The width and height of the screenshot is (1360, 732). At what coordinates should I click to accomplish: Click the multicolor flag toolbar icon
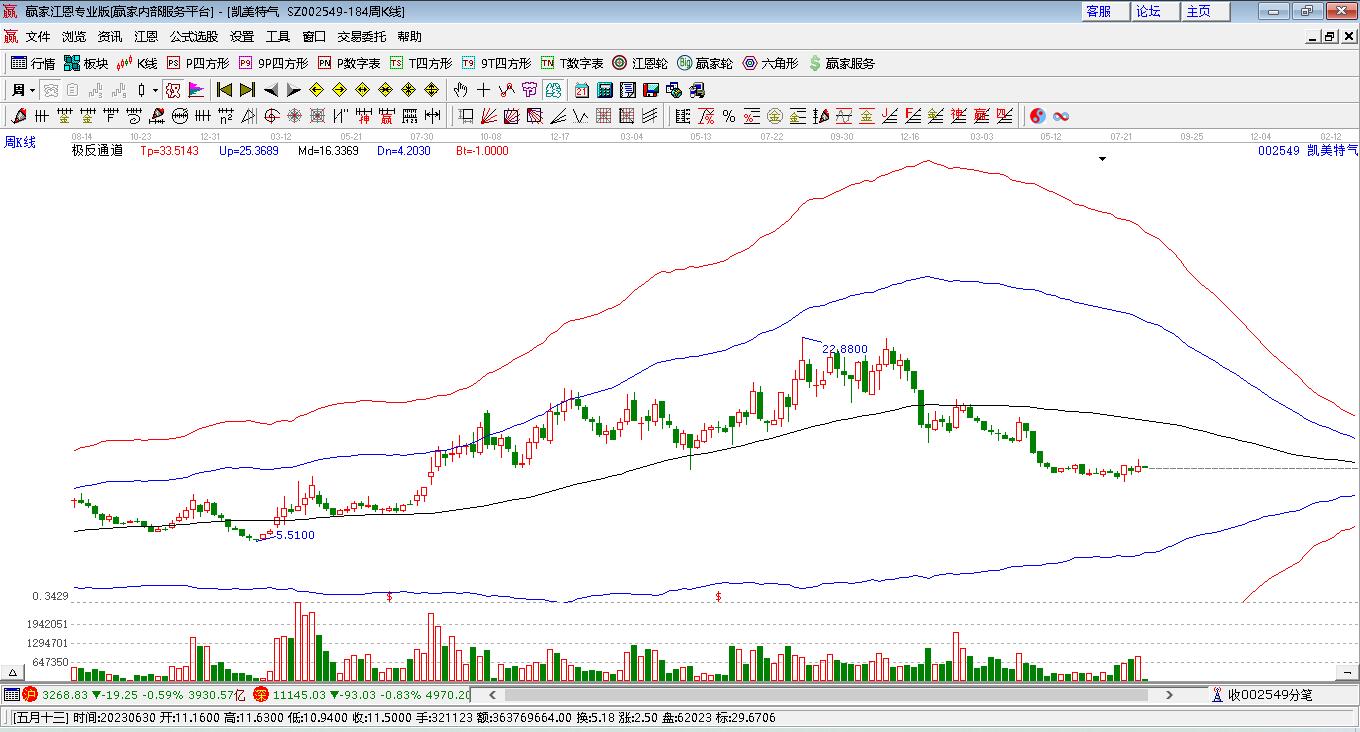(196, 90)
